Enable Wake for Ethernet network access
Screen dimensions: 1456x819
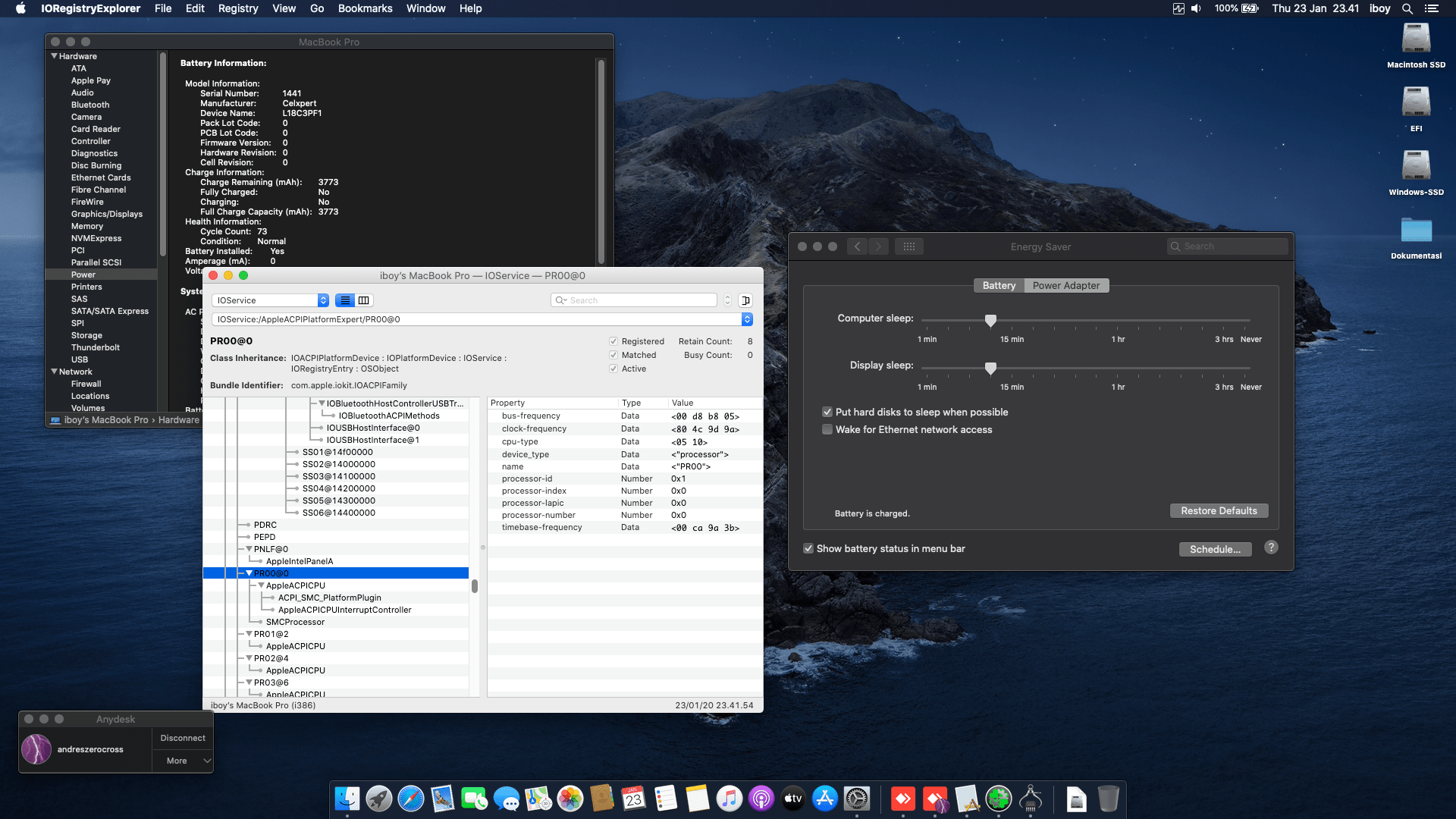(x=827, y=430)
